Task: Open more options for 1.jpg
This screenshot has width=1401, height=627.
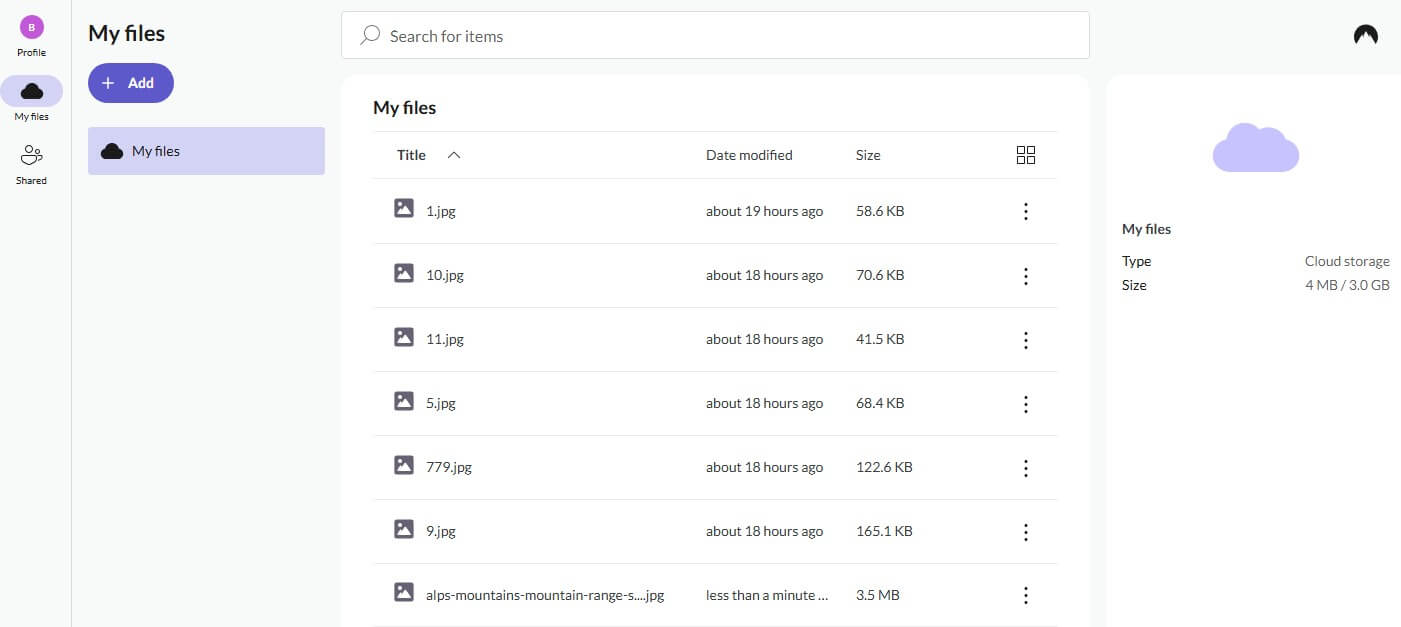Action: (1025, 211)
